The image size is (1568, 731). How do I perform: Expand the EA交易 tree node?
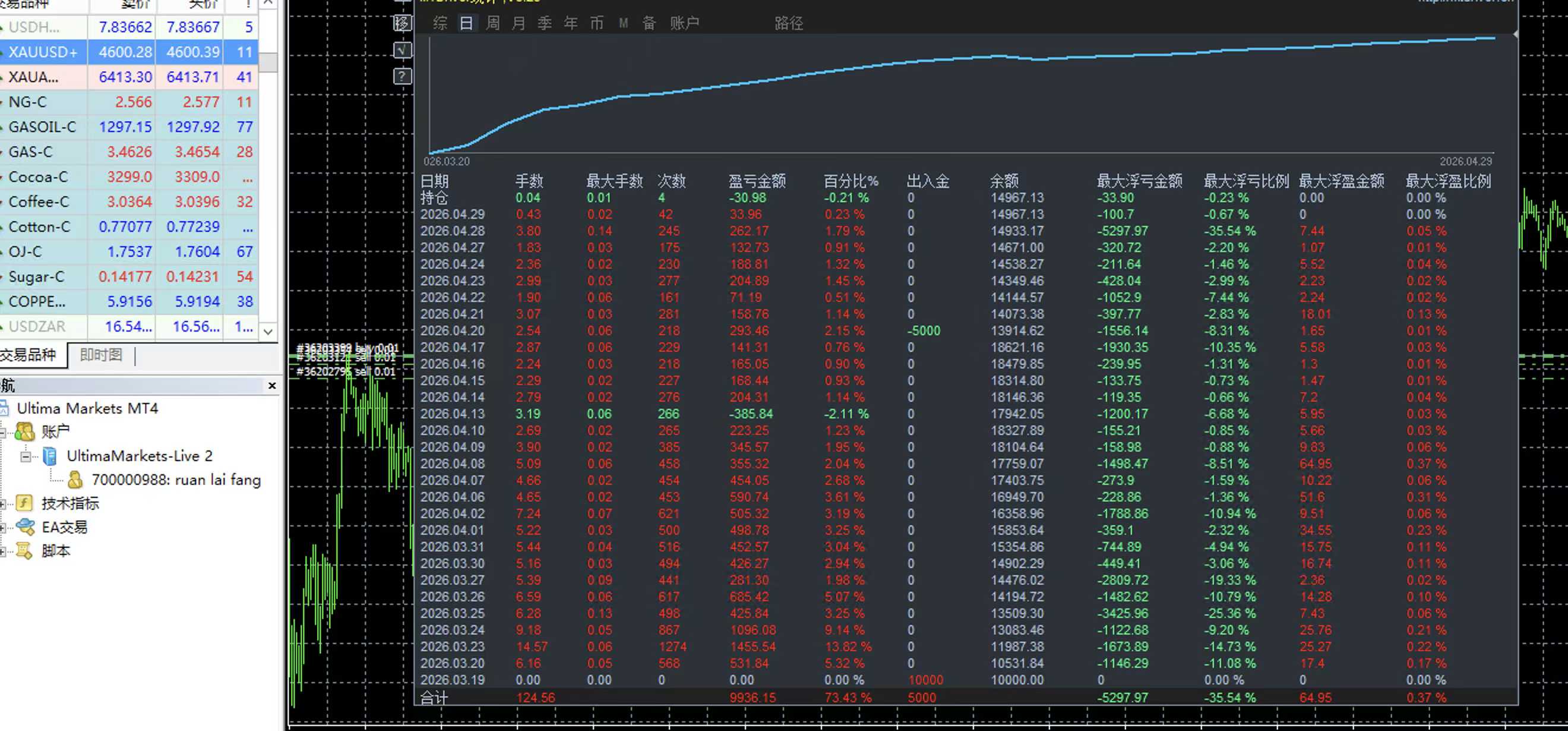[3, 528]
